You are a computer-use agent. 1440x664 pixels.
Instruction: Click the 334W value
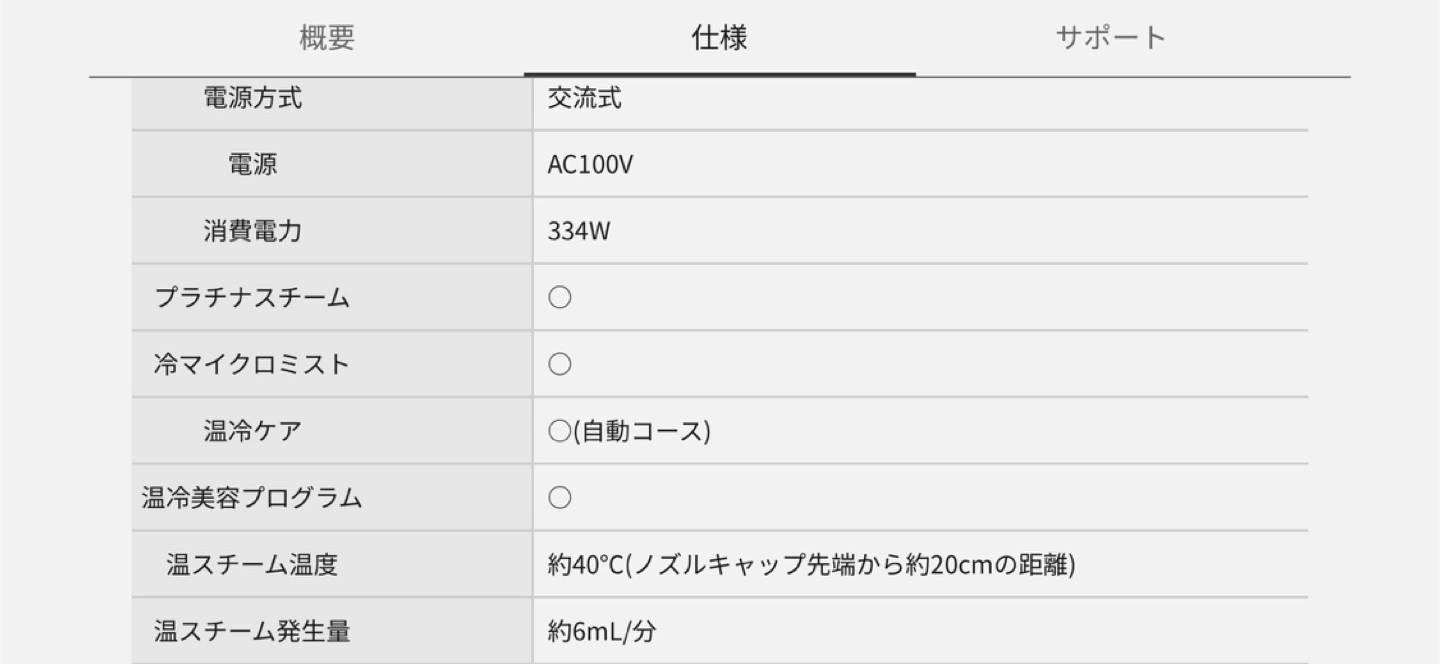579,231
